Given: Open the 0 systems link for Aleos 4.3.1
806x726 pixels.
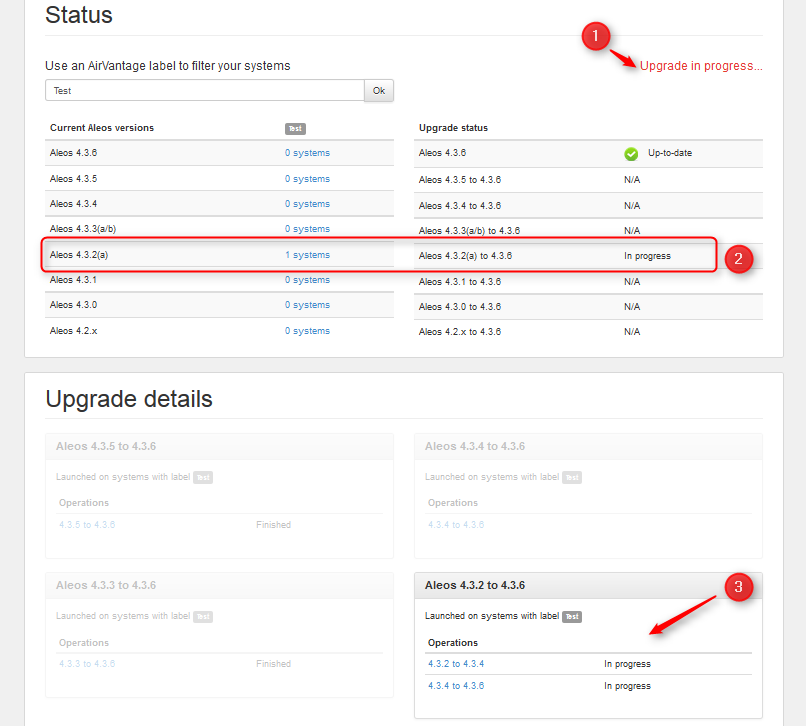Looking at the screenshot, I should pyautogui.click(x=307, y=280).
